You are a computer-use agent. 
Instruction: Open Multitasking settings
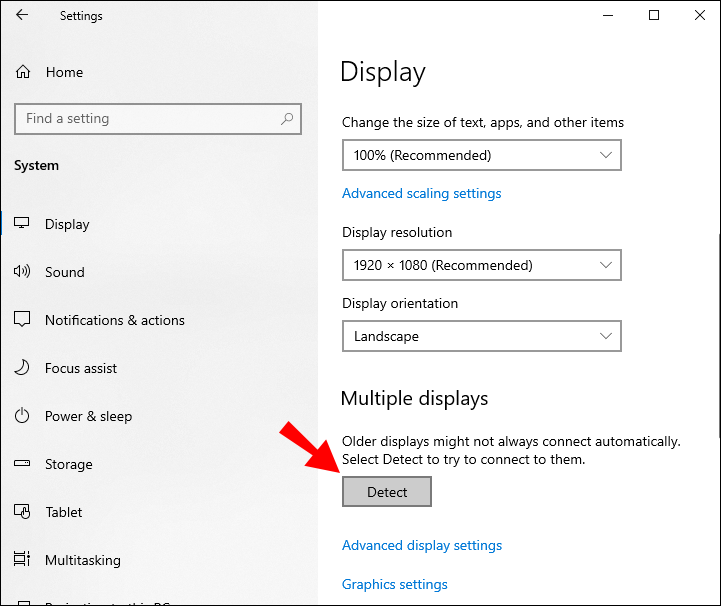pyautogui.click(x=83, y=560)
